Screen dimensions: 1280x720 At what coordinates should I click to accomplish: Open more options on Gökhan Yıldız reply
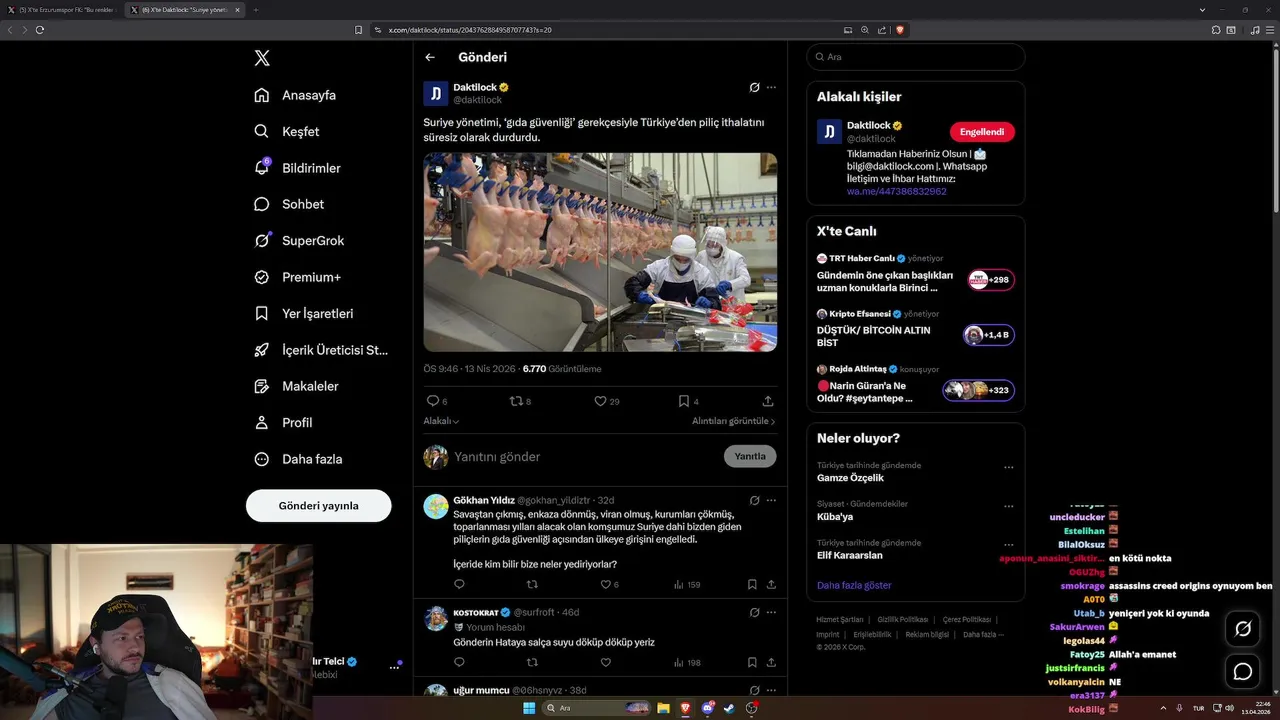[x=771, y=500]
